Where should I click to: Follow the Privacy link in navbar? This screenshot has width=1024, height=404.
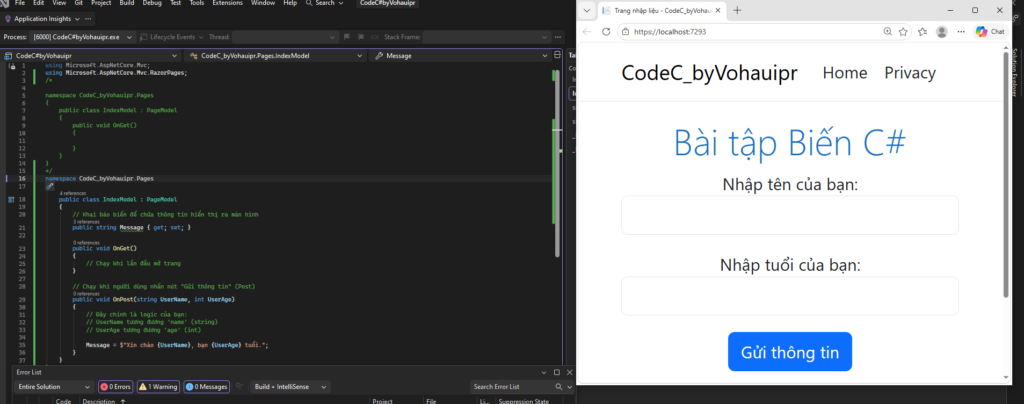[x=910, y=73]
